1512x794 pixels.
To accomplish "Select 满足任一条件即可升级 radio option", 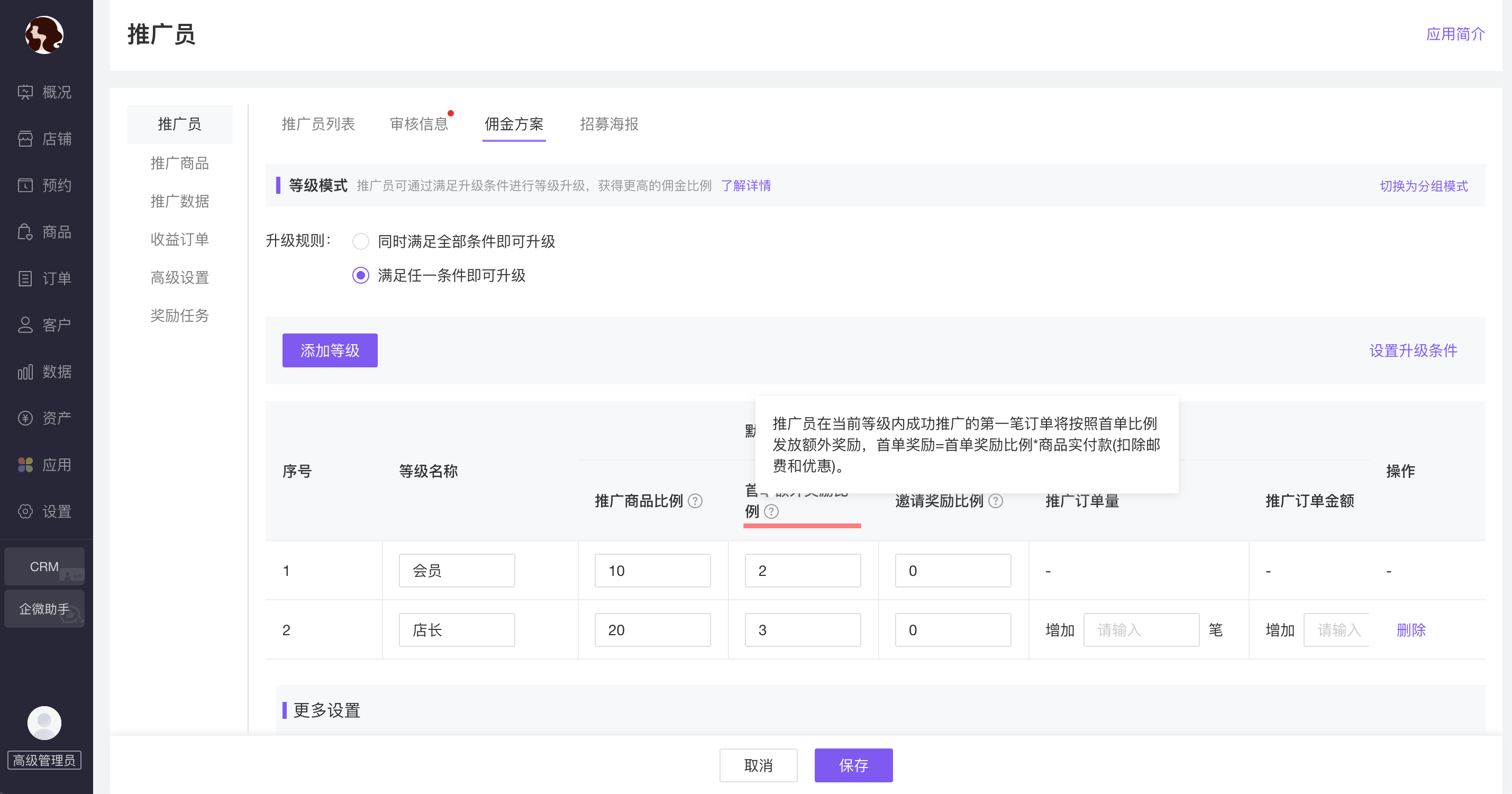I will click(360, 275).
